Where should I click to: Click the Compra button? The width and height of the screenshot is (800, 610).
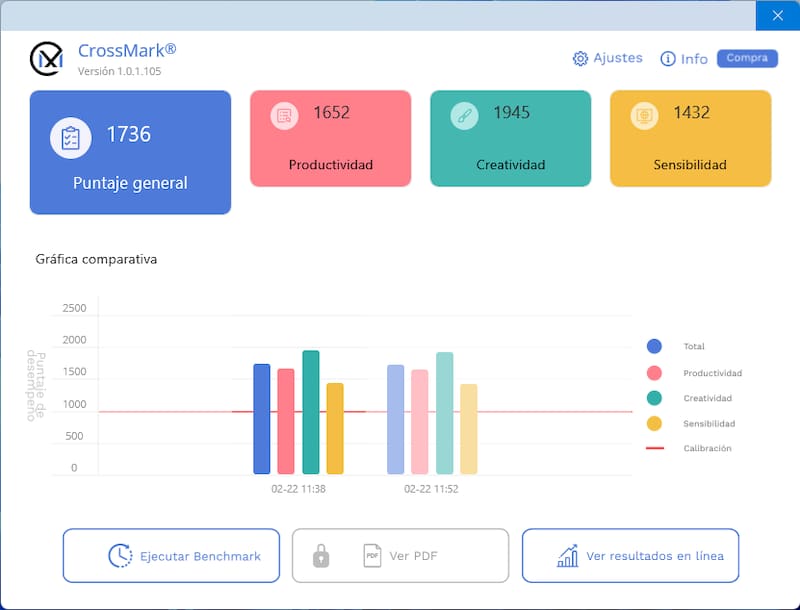(747, 58)
